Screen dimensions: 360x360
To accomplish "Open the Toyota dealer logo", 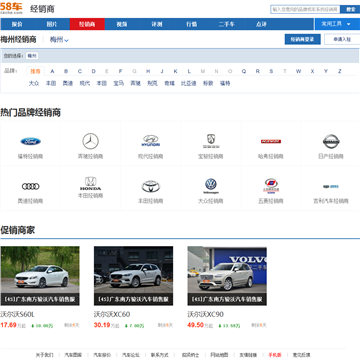I will tap(151, 186).
